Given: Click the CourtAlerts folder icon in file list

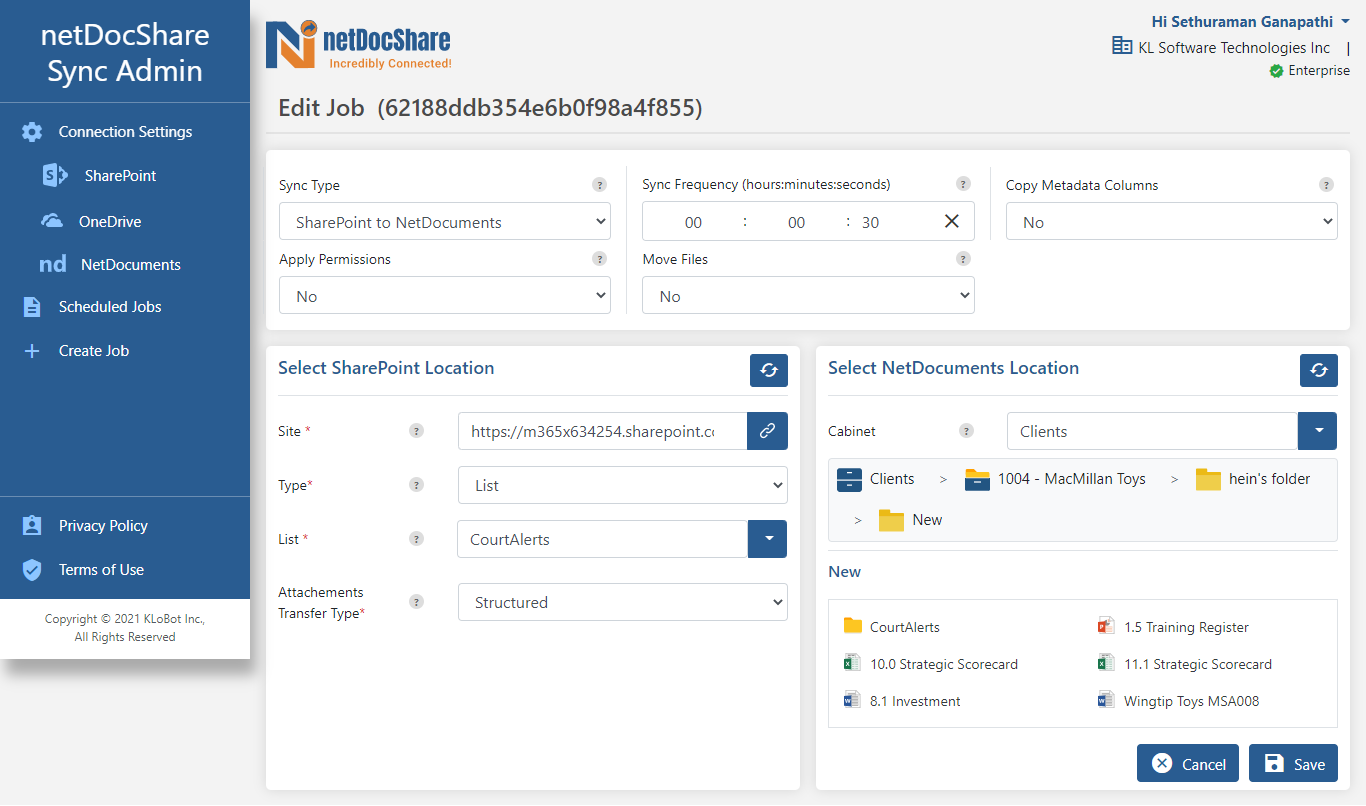Looking at the screenshot, I should coord(852,626).
